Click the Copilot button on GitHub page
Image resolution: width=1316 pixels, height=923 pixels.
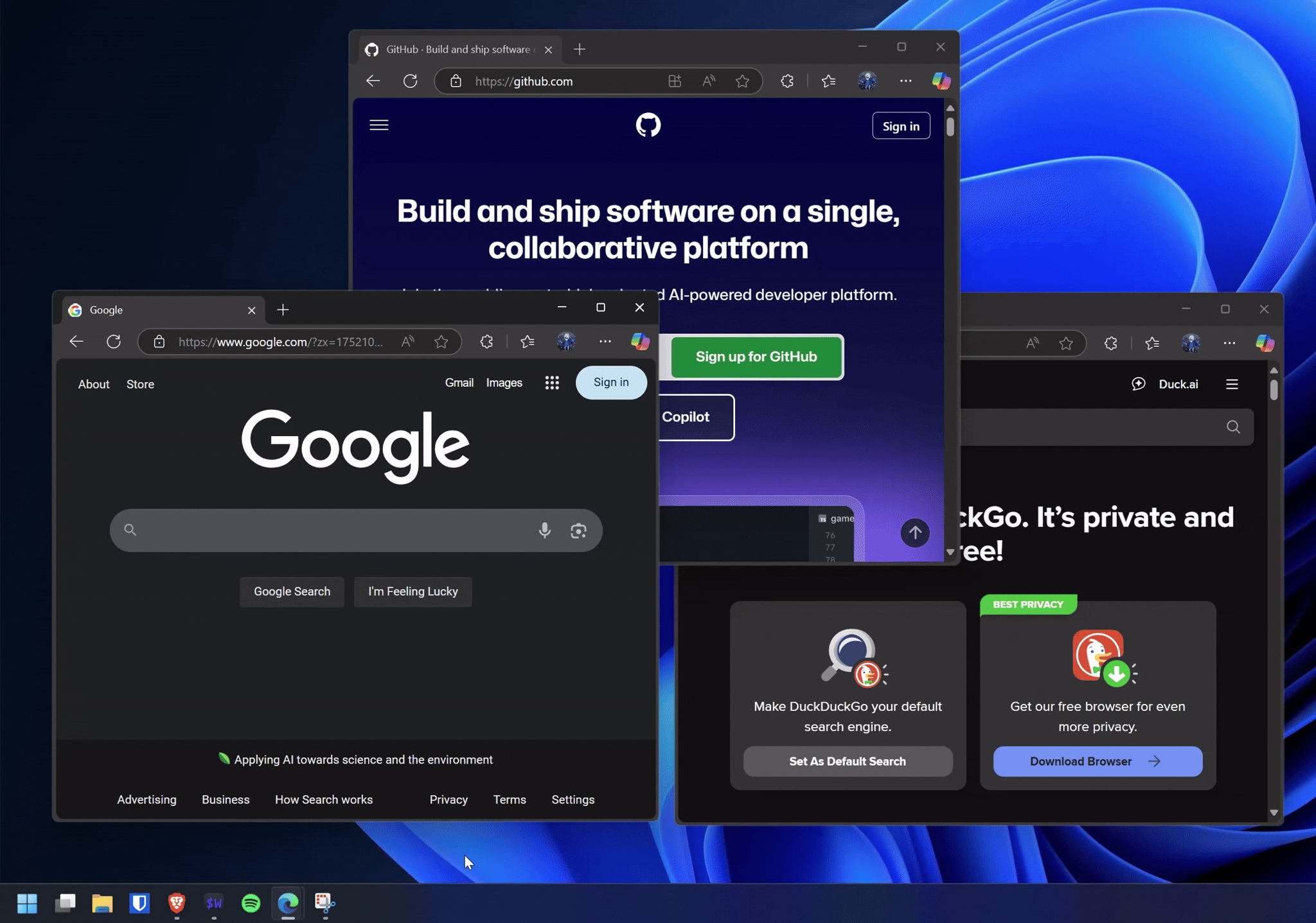pyautogui.click(x=697, y=417)
